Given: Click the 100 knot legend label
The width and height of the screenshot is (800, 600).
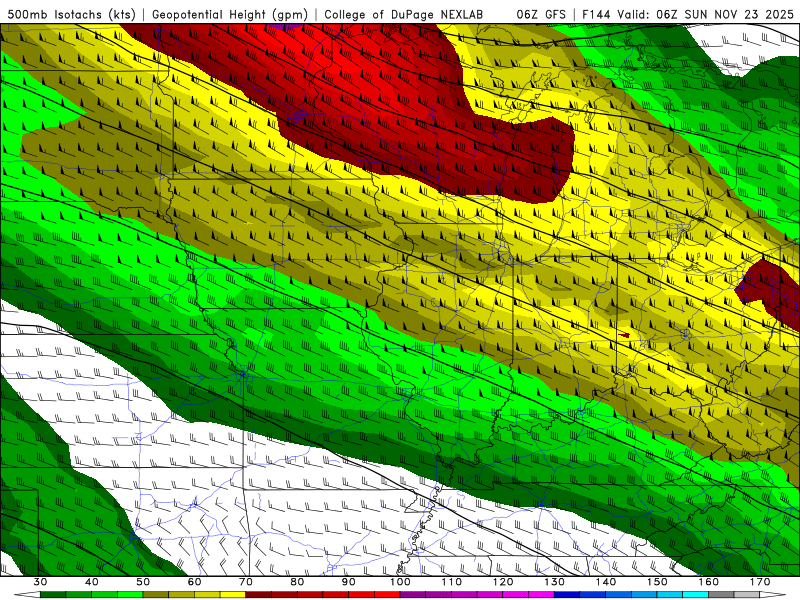Looking at the screenshot, I should tap(400, 582).
